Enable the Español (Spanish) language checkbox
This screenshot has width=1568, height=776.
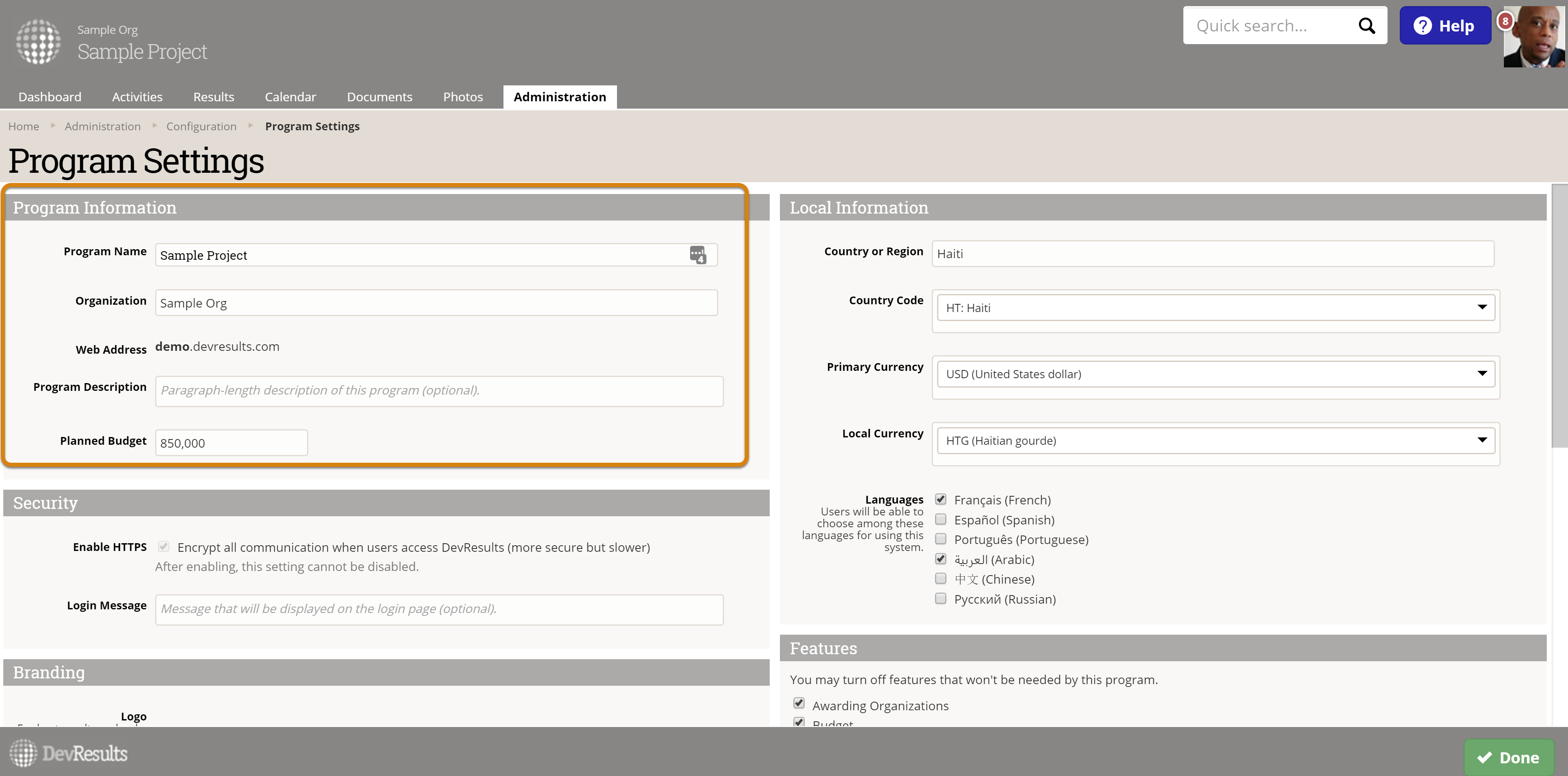click(x=940, y=519)
